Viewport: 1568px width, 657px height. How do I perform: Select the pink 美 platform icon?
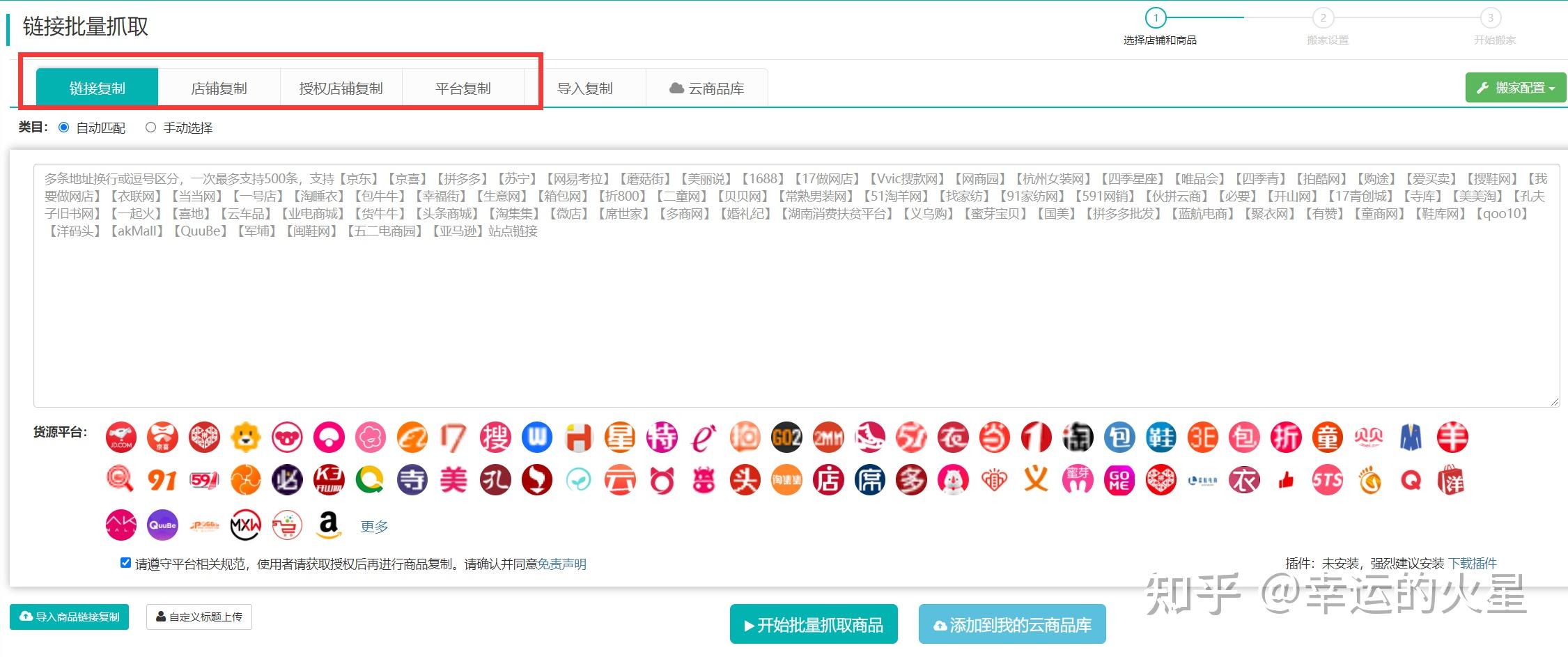pyautogui.click(x=453, y=480)
